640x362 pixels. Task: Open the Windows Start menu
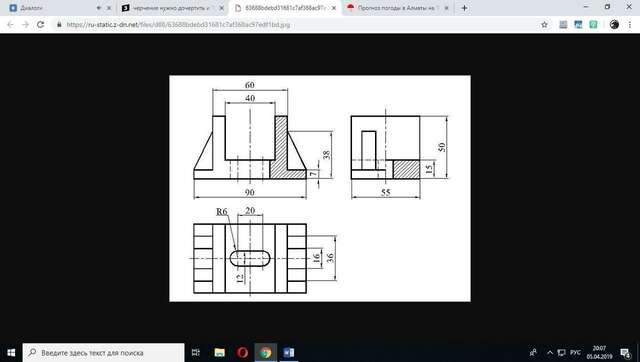click(11, 352)
